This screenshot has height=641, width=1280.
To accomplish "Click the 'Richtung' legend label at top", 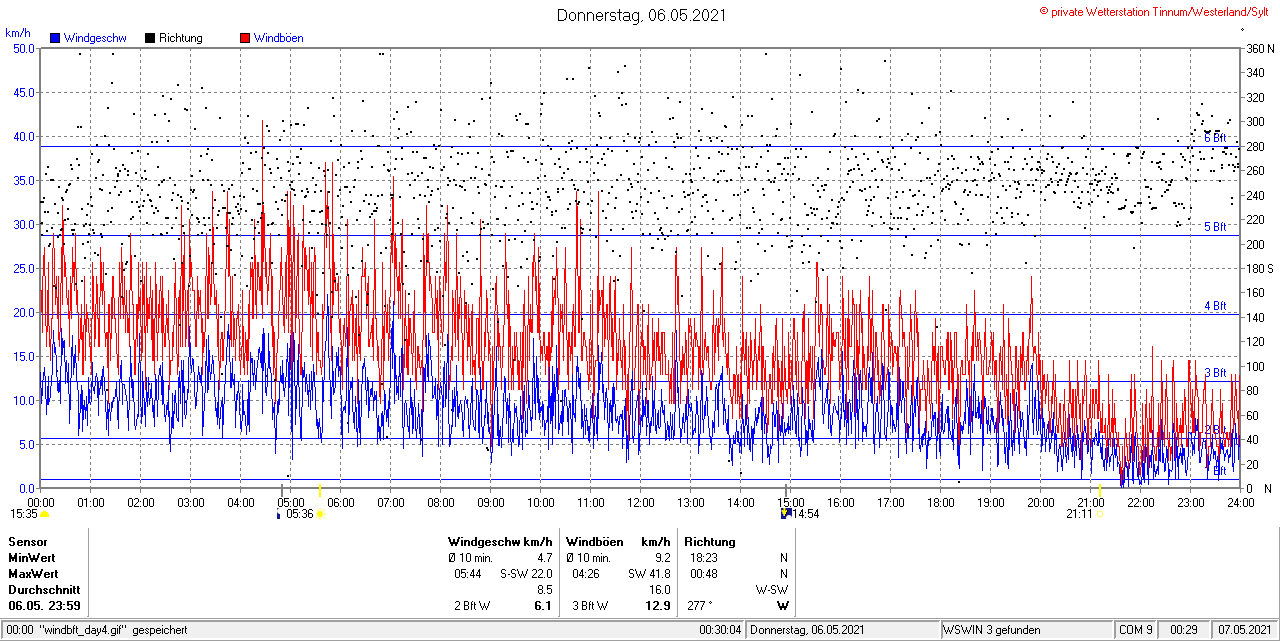I will click(180, 38).
